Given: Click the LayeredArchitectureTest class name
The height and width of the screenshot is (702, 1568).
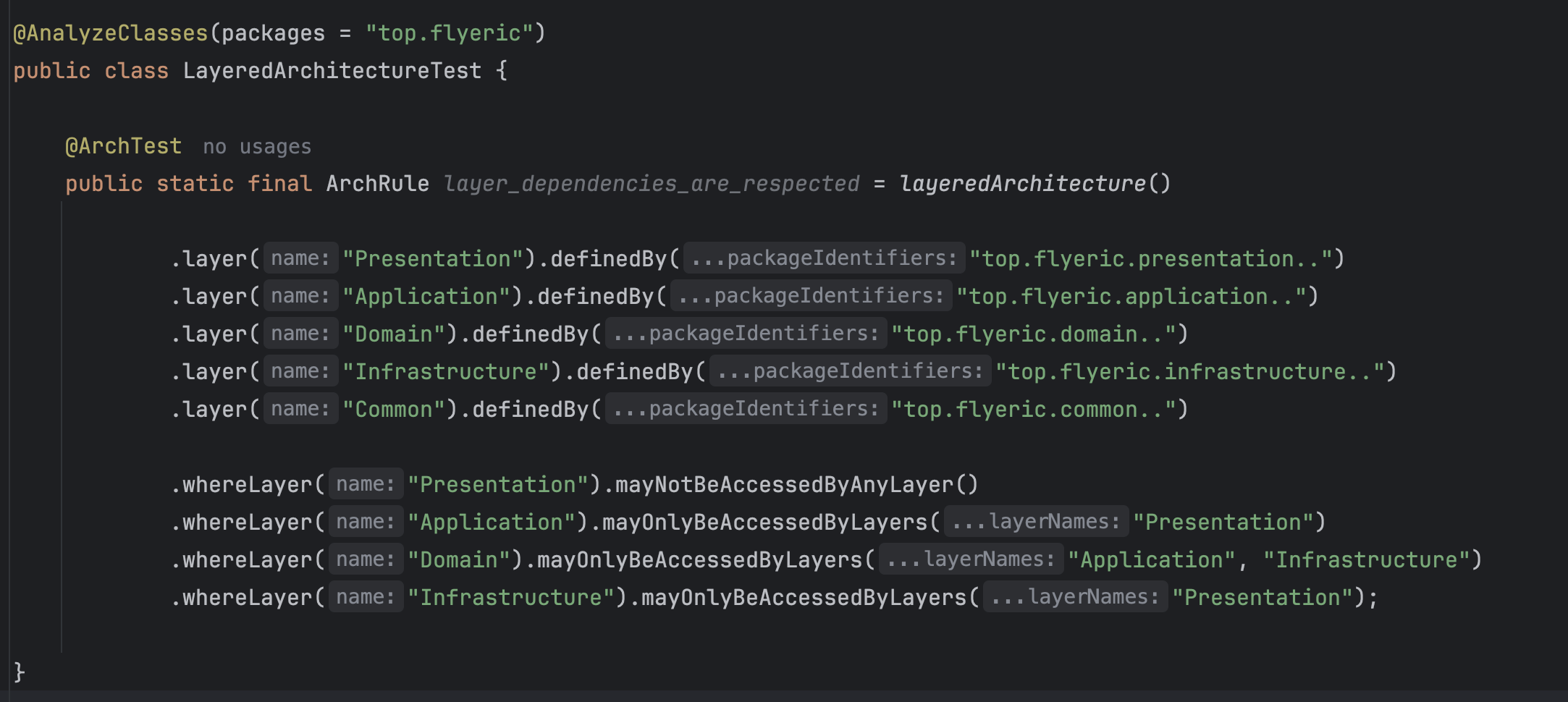Looking at the screenshot, I should pos(332,71).
